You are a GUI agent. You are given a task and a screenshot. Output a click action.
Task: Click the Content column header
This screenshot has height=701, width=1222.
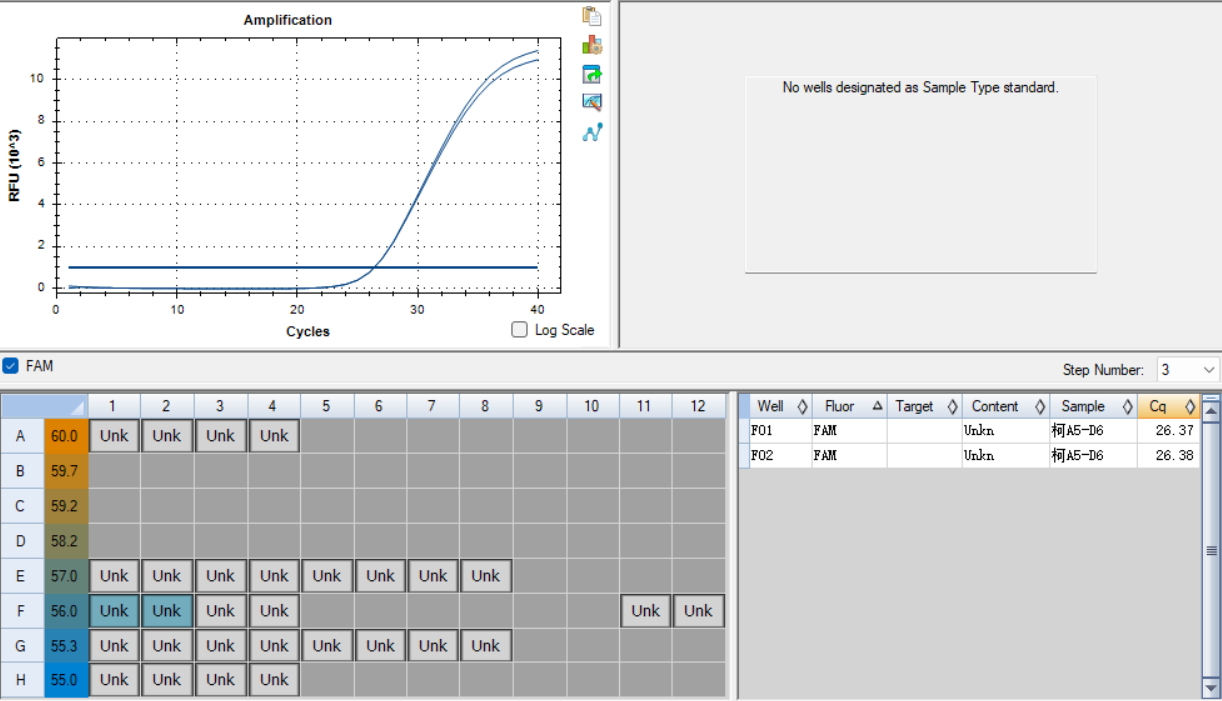coord(1004,406)
